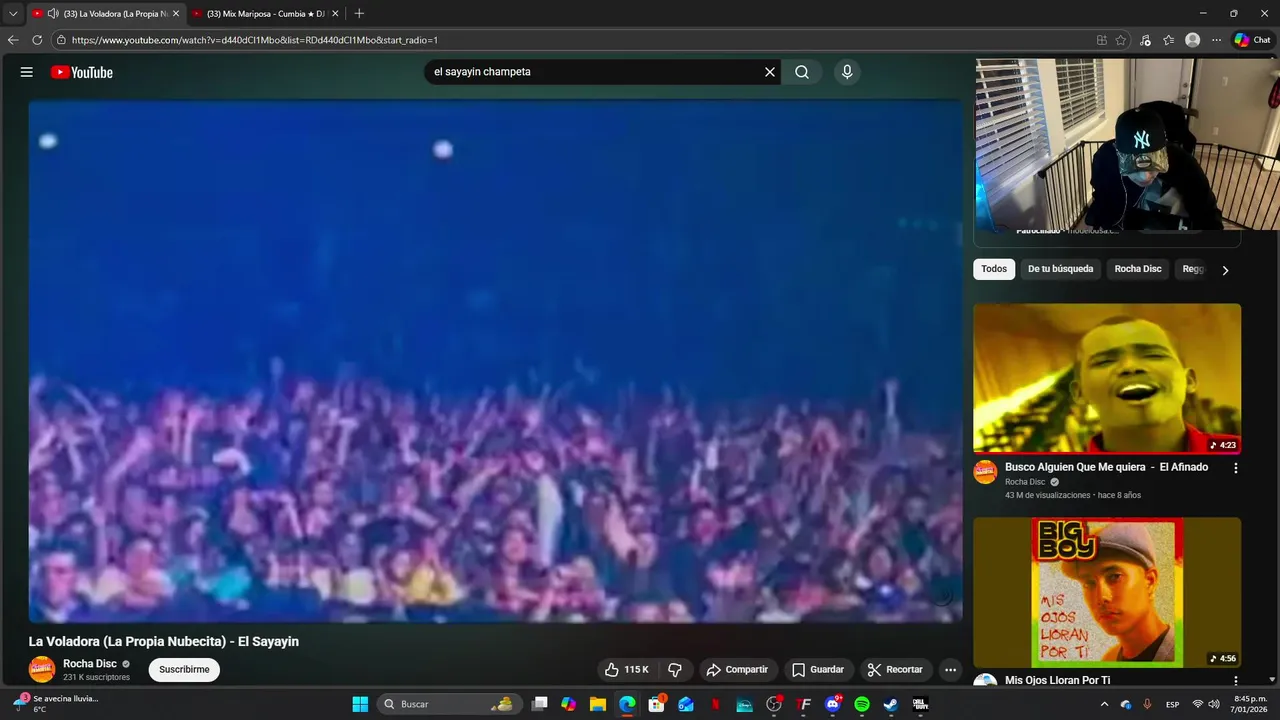This screenshot has width=1280, height=720.
Task: Open Task View on taskbar
Action: tap(540, 704)
